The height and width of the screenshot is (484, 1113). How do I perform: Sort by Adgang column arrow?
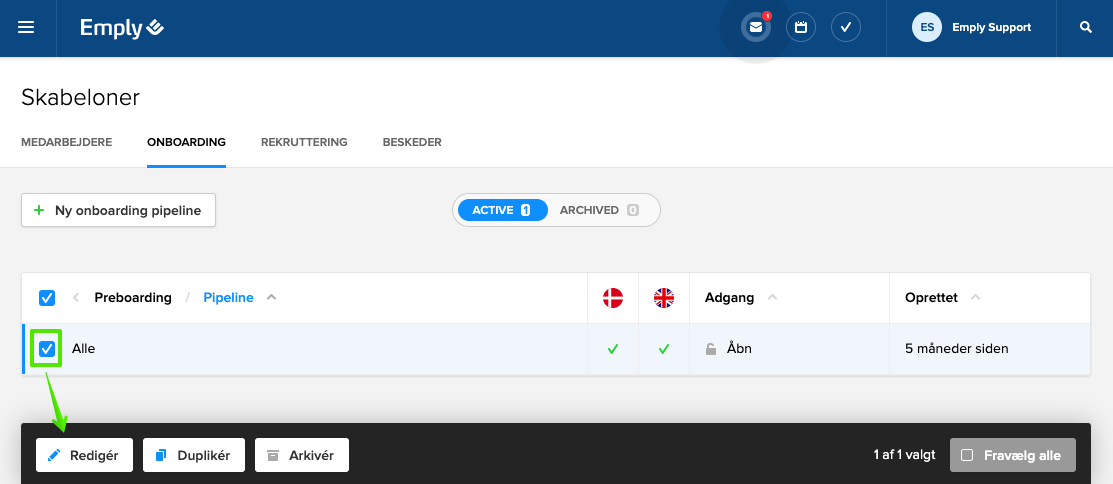pyautogui.click(x=772, y=298)
